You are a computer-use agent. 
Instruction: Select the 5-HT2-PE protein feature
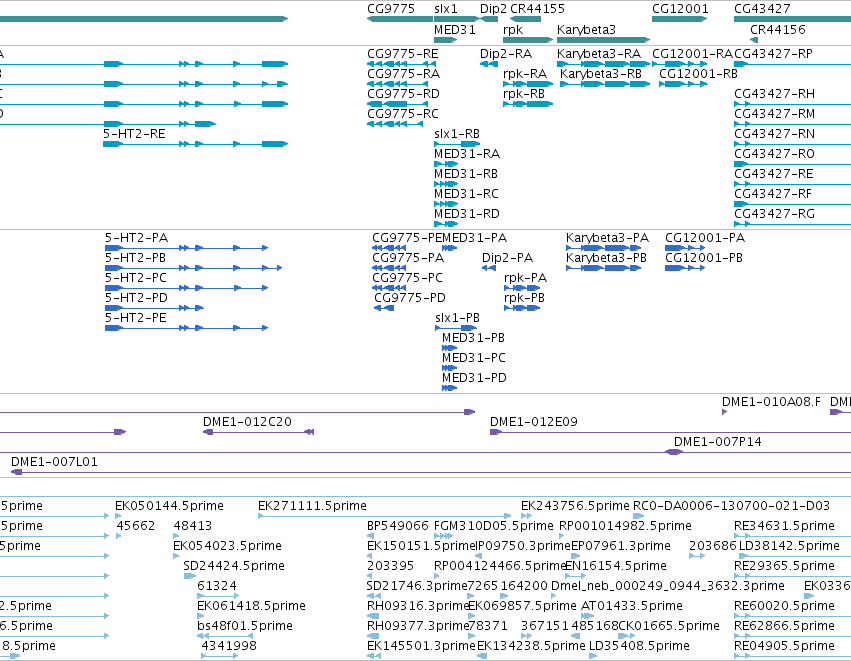[186, 328]
